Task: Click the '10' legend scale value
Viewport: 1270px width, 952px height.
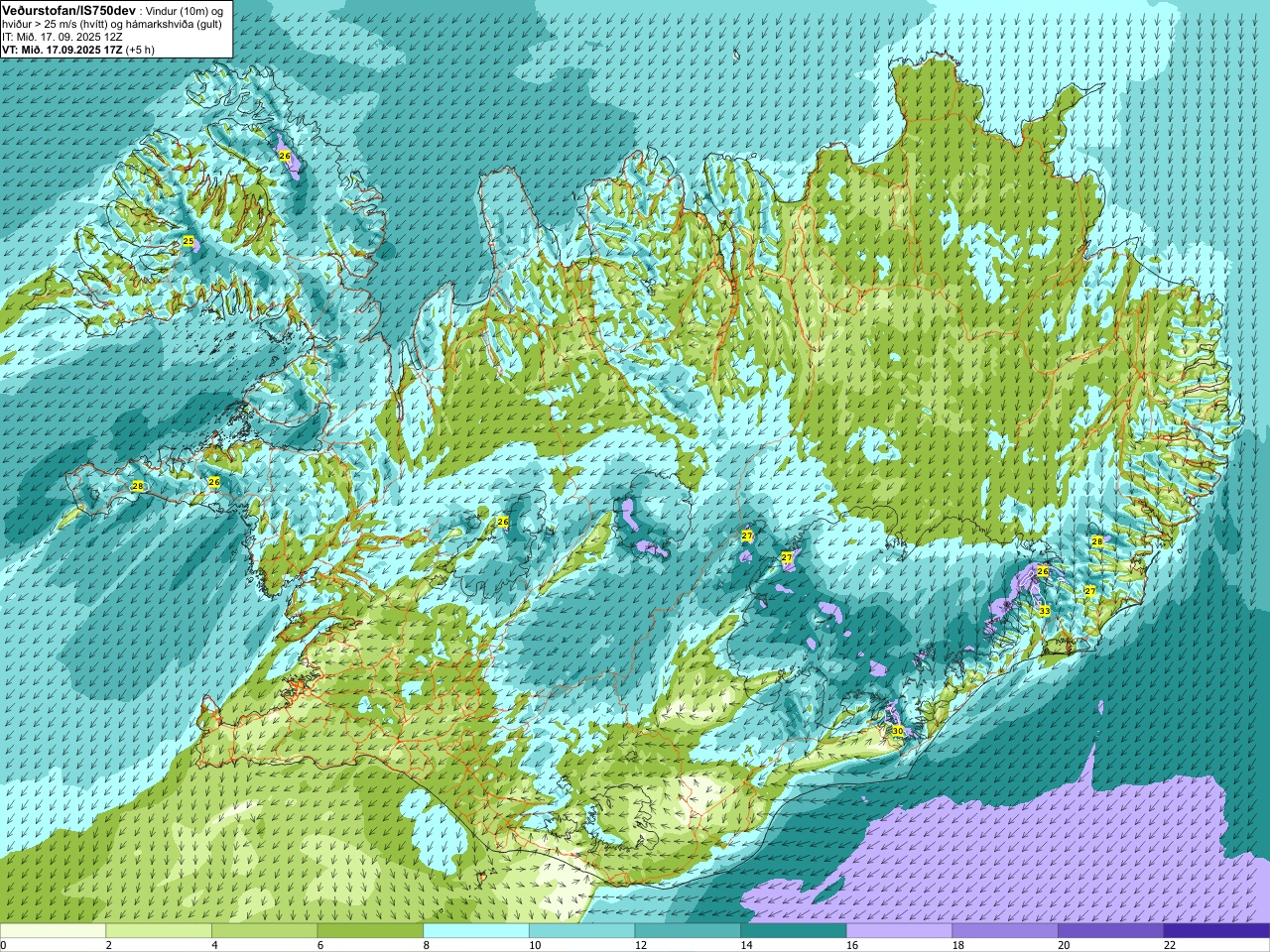Action: (535, 945)
